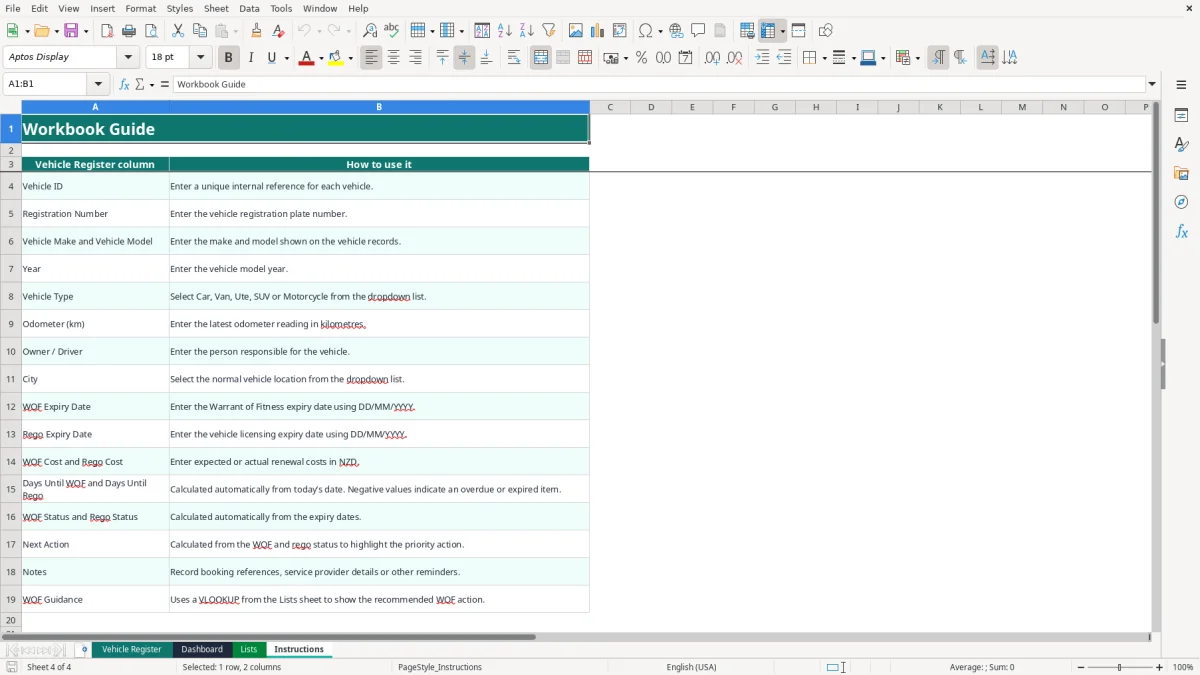Click the row 10 header
The height and width of the screenshot is (675, 1200).
pos(11,351)
